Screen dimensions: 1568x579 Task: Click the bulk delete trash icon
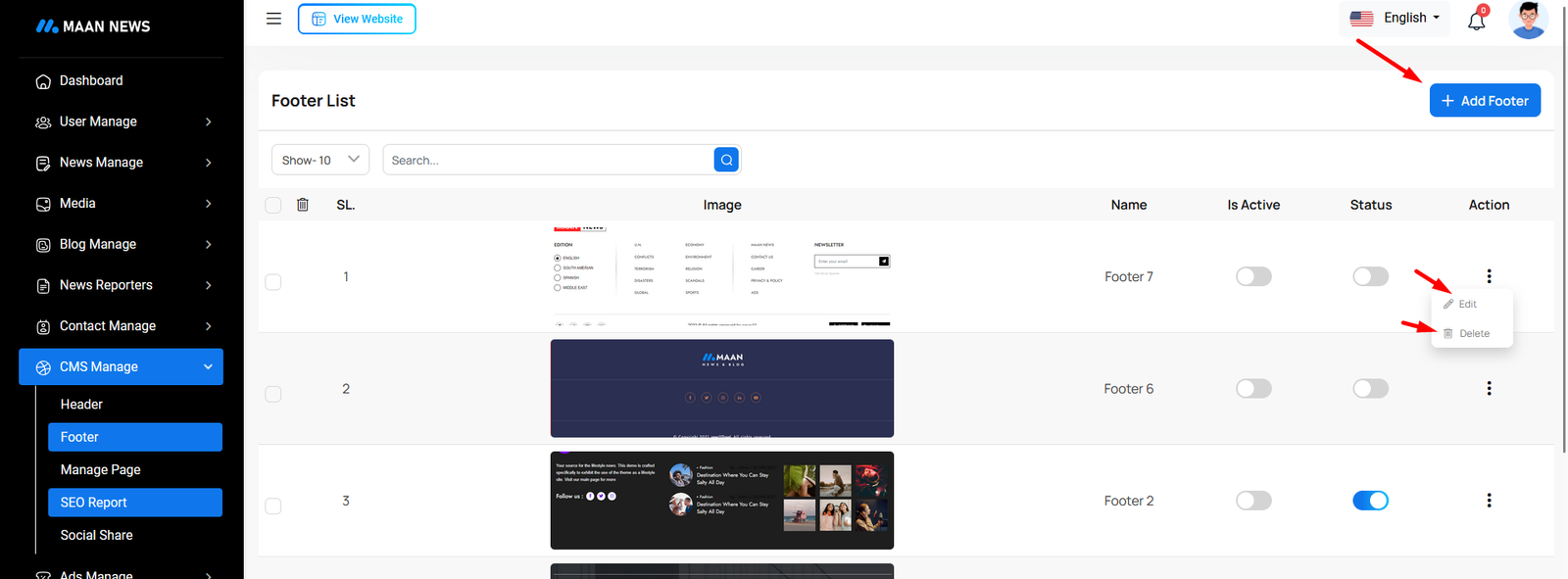click(x=303, y=205)
